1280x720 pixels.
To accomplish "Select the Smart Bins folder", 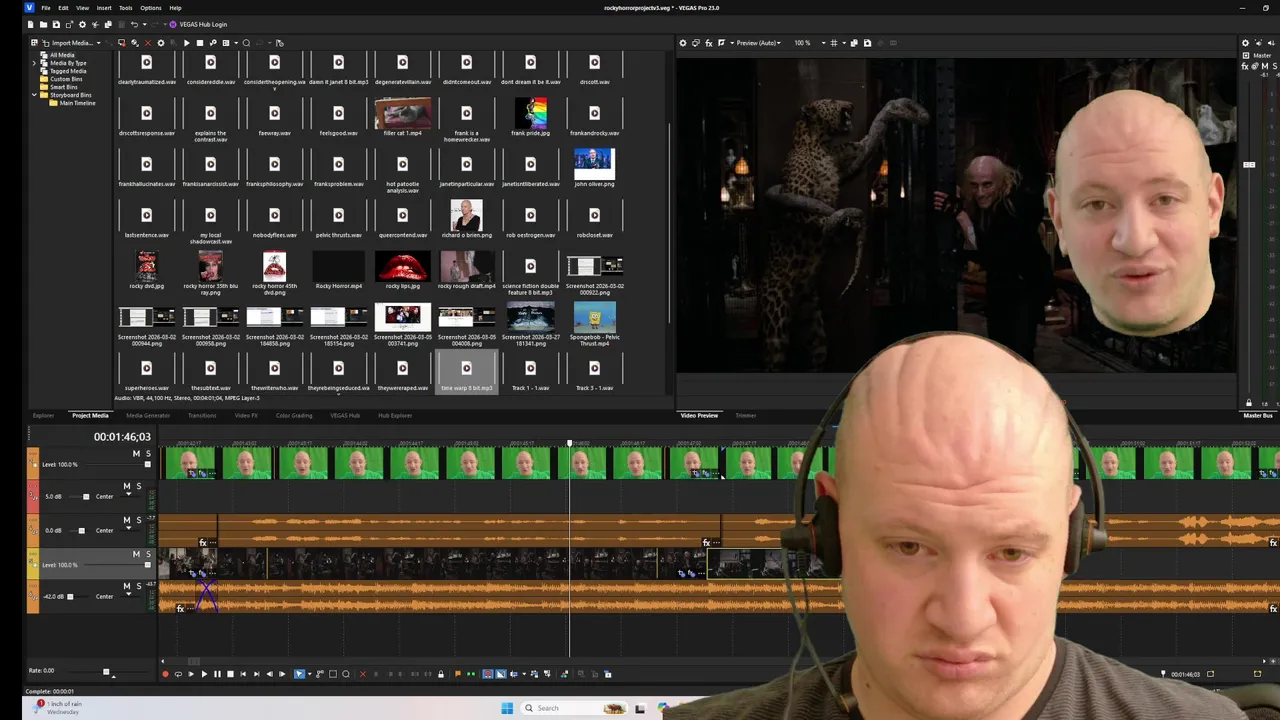I will coord(63,87).
